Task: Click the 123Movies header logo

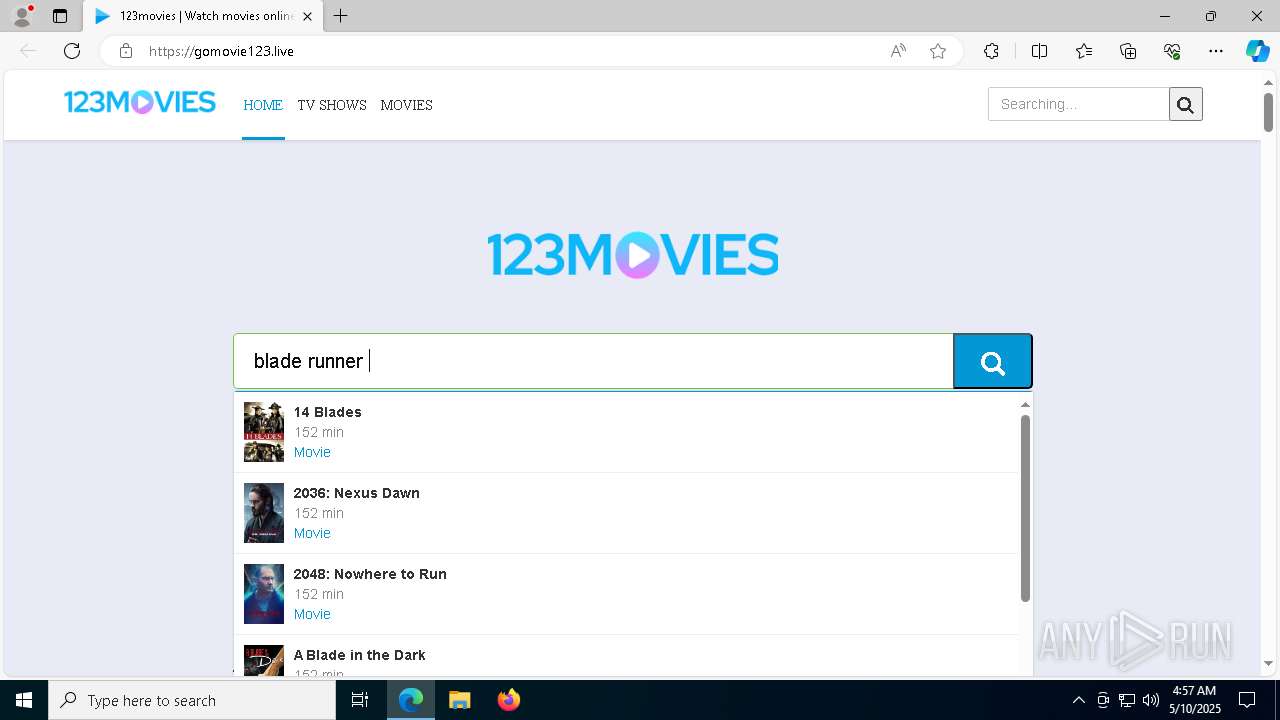Action: (x=140, y=102)
